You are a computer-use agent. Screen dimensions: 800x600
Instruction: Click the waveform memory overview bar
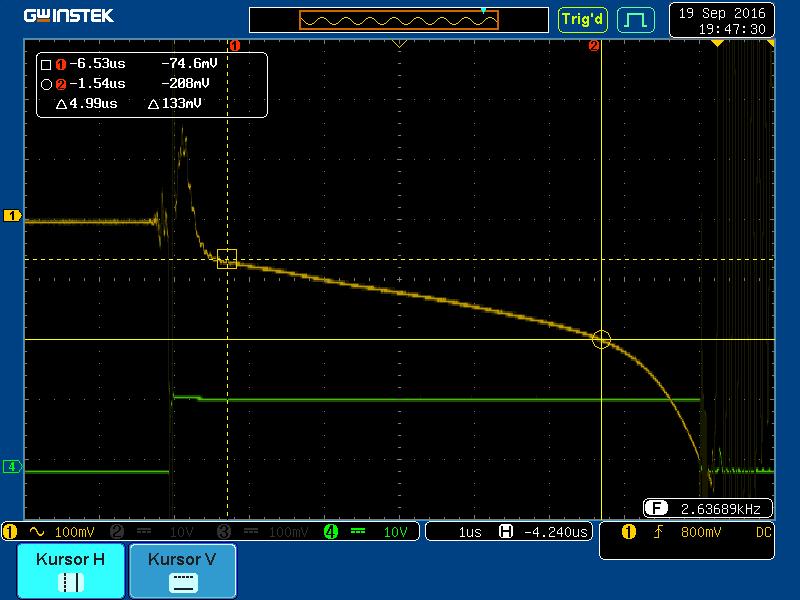coord(399,20)
